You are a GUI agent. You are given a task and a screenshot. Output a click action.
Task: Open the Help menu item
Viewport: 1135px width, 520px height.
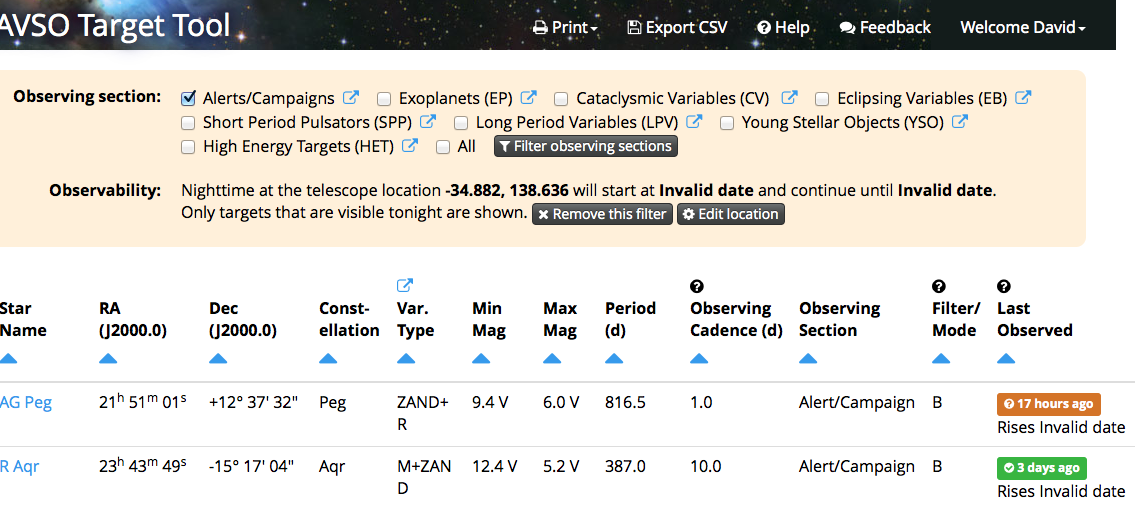(783, 28)
